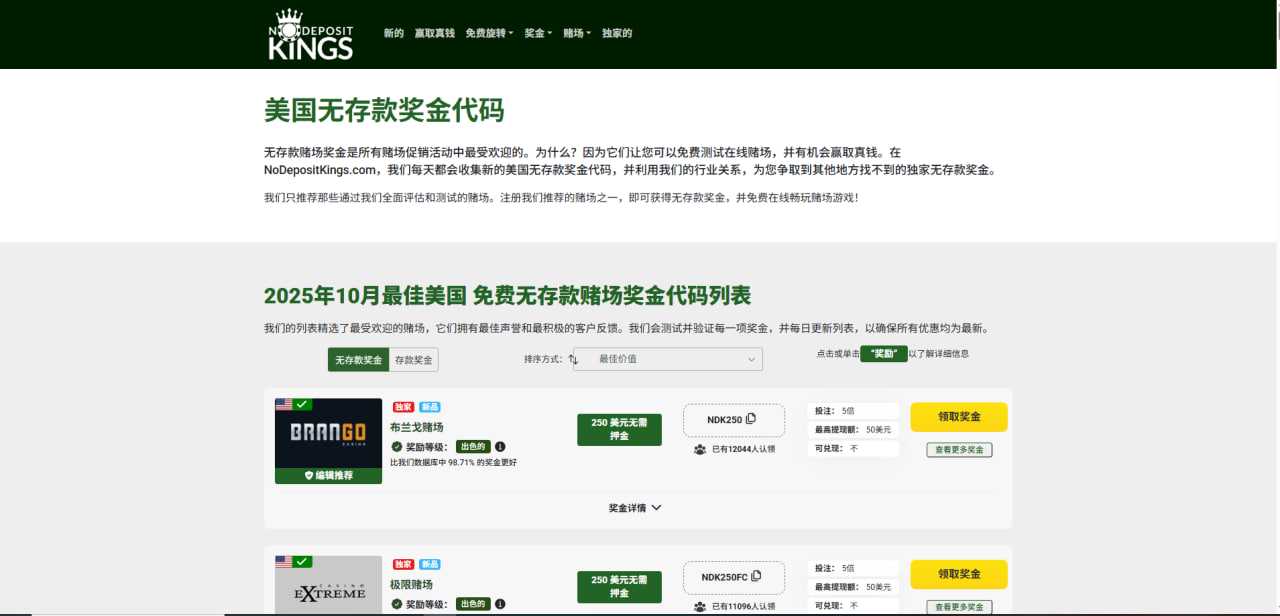Click the NDK250 code box
This screenshot has width=1280, height=616.
[x=734, y=420]
